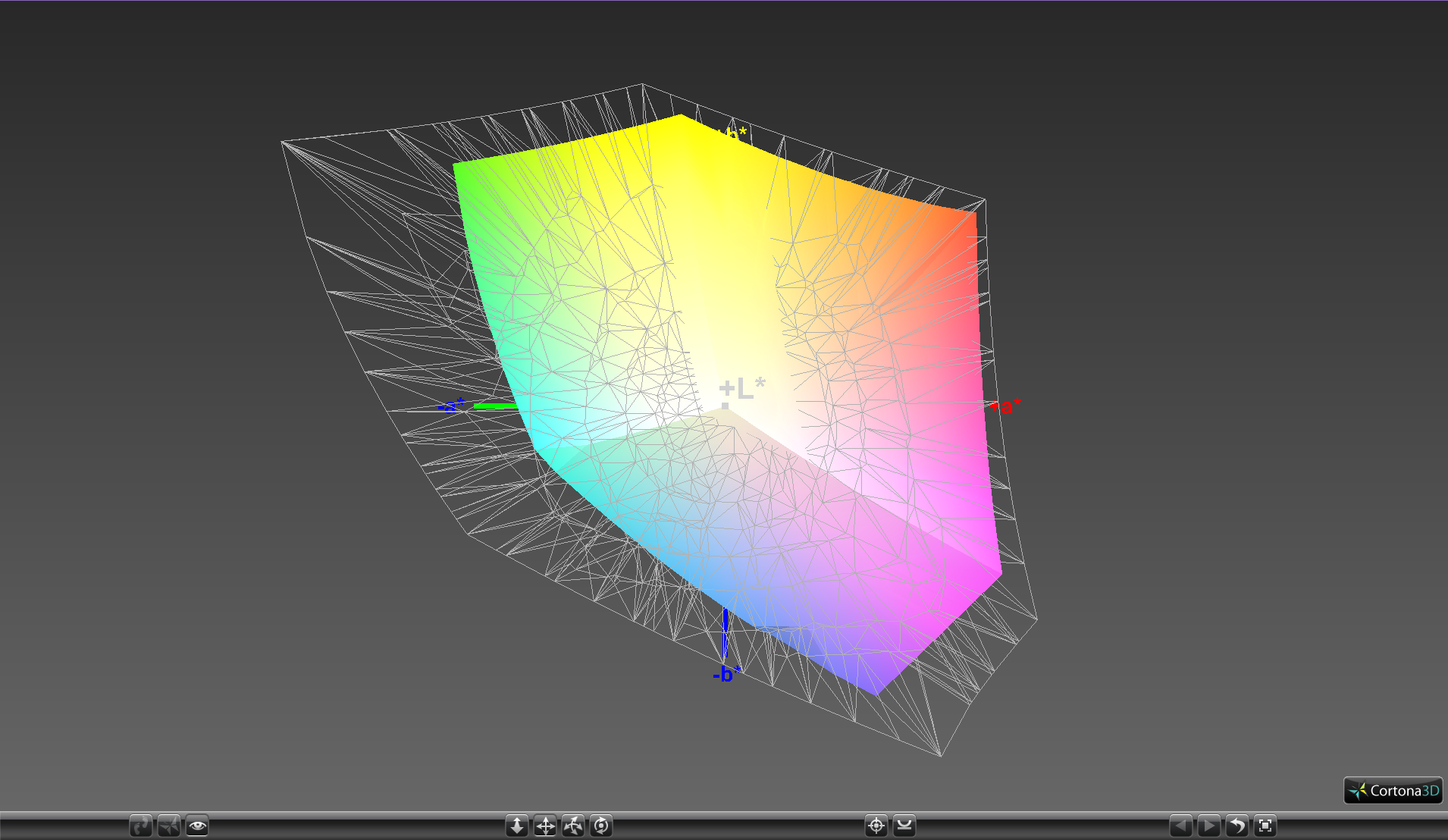1448x840 pixels.
Task: Click the green axis bar segment
Action: [495, 406]
